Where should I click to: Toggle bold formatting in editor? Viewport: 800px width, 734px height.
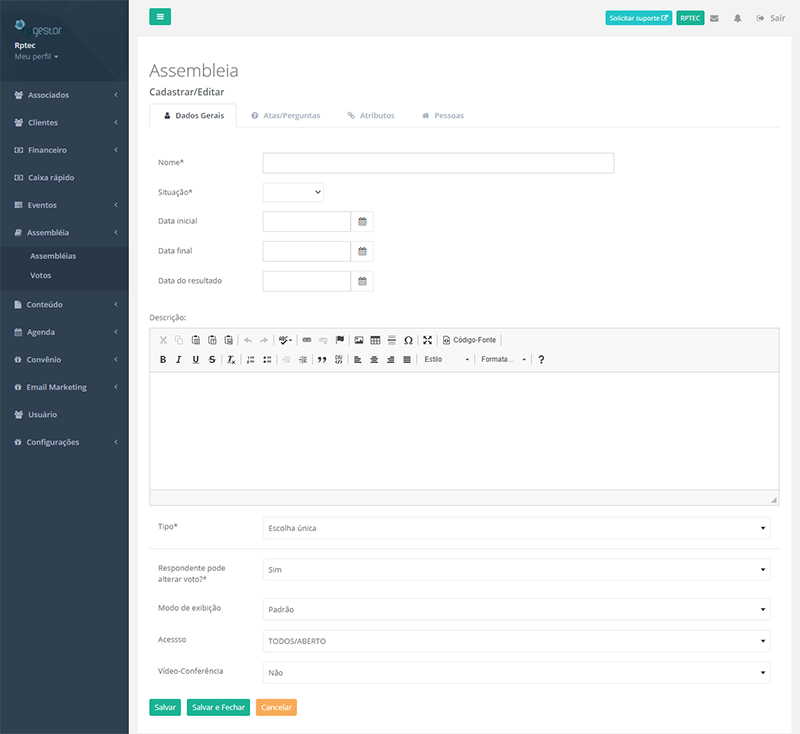(x=163, y=359)
